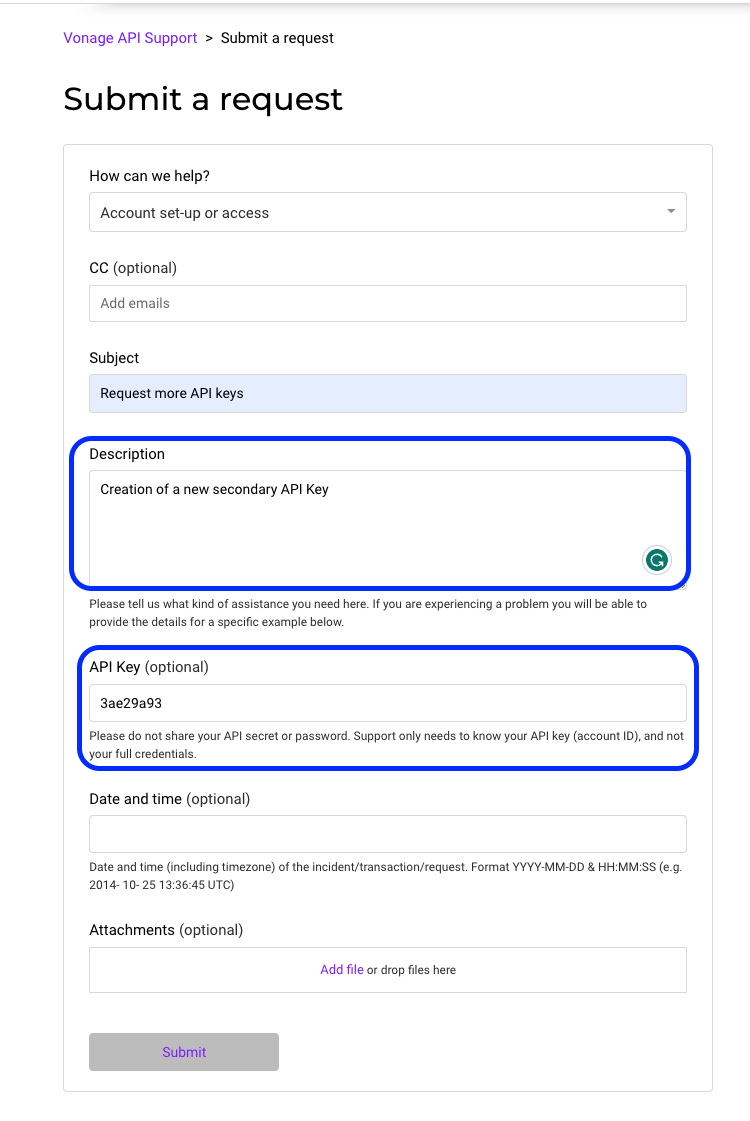Click the 'Add file' link
Screen dimensions: 750x1121
point(342,970)
